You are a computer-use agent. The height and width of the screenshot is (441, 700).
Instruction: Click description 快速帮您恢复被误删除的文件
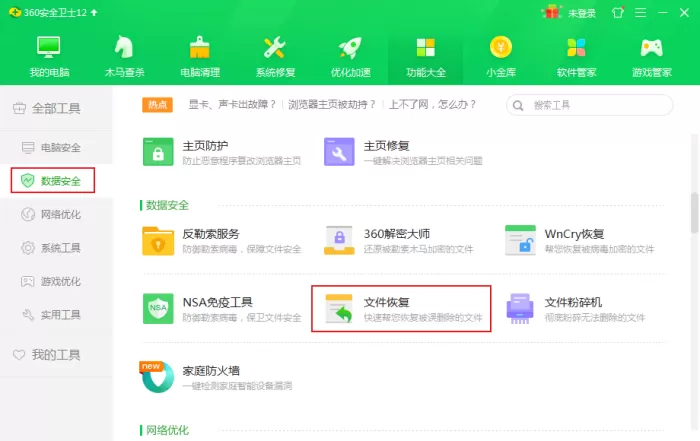tap(423, 317)
